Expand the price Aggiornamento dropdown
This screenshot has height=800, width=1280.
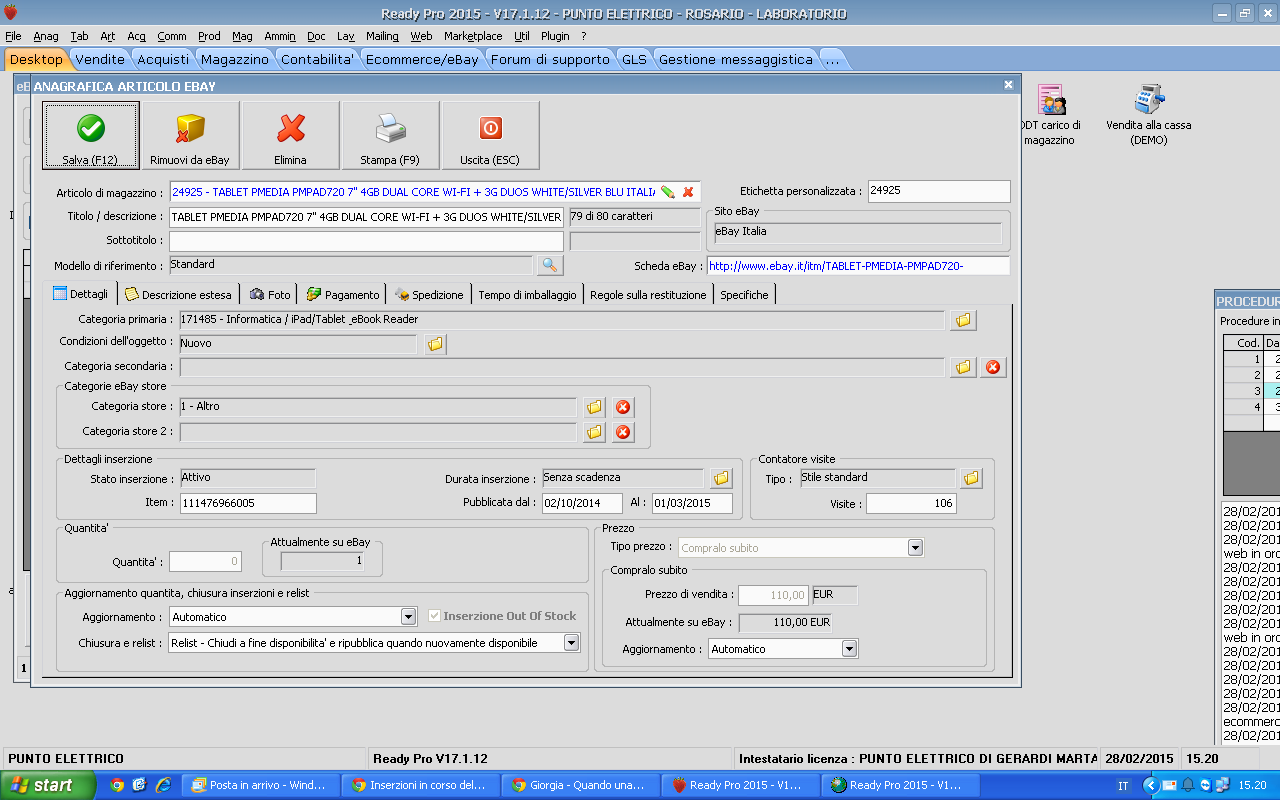tap(849, 649)
